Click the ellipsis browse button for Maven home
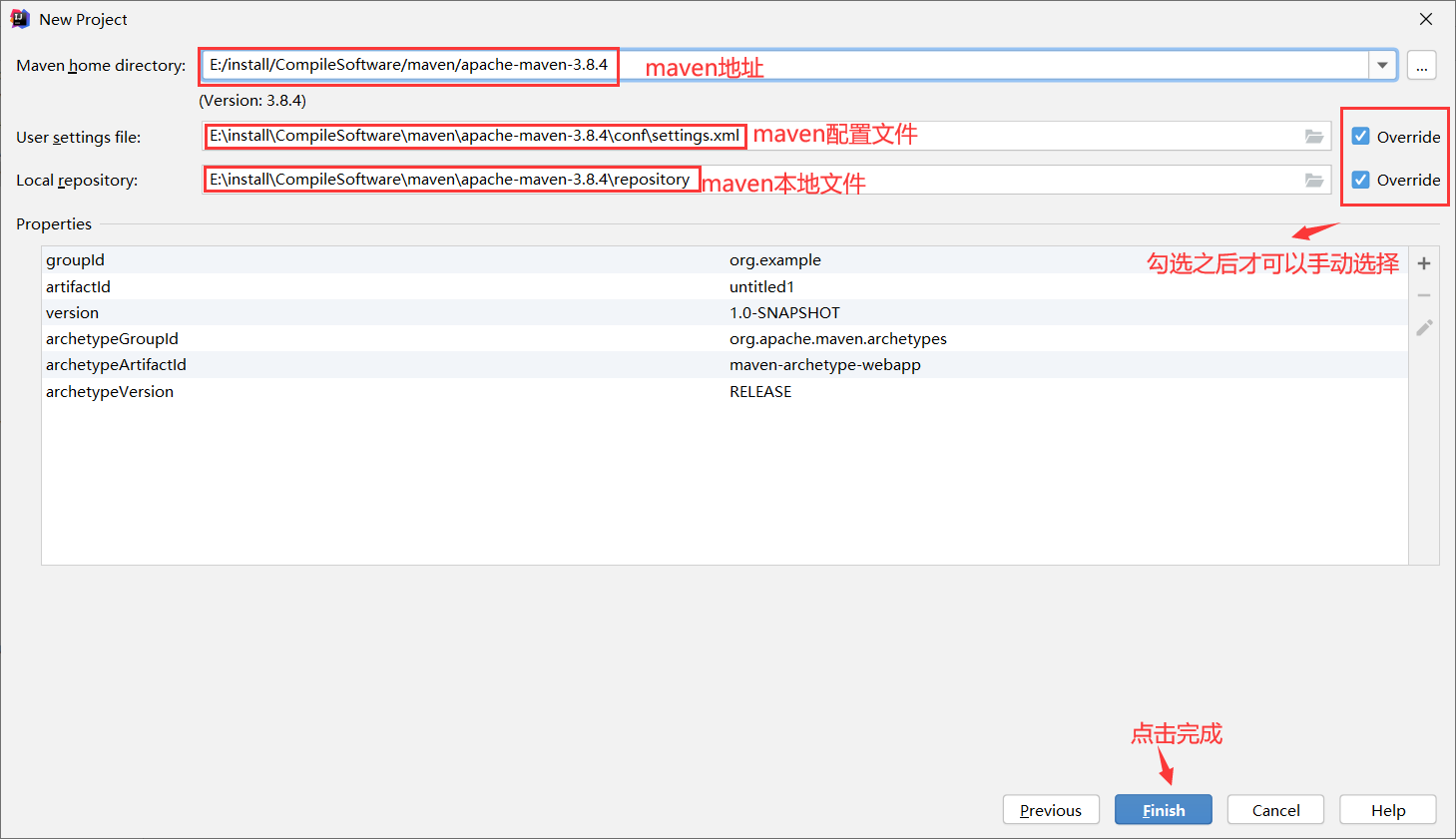 1422,66
